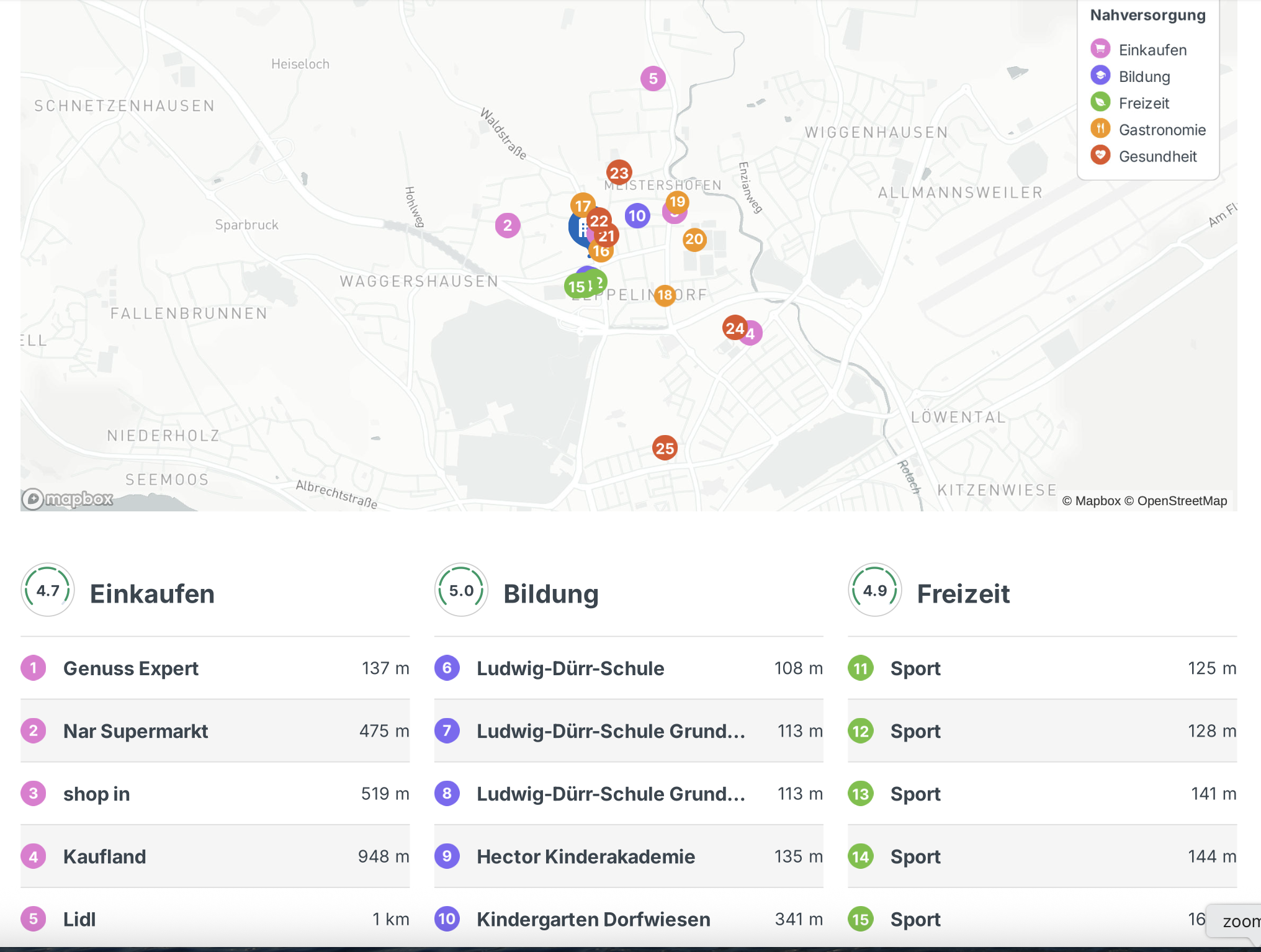Select red health marker number 23
The height and width of the screenshot is (952, 1261).
(x=619, y=173)
